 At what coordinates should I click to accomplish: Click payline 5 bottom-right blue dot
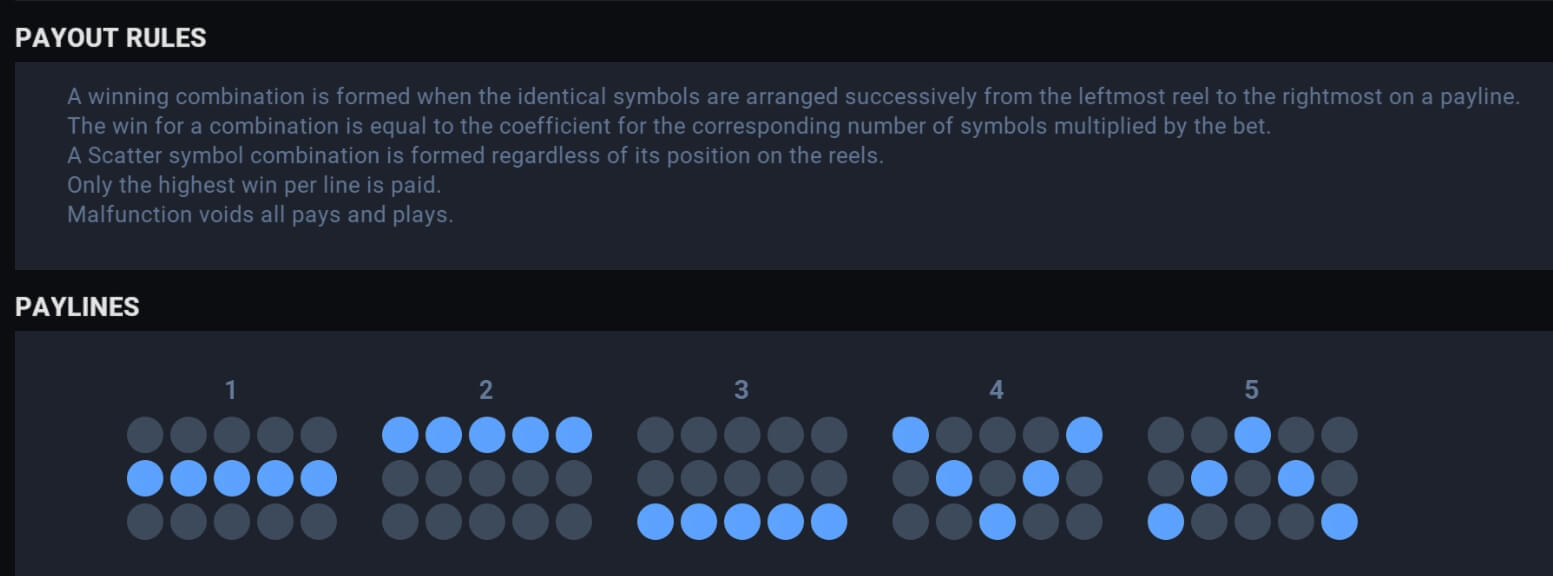coord(1338,522)
